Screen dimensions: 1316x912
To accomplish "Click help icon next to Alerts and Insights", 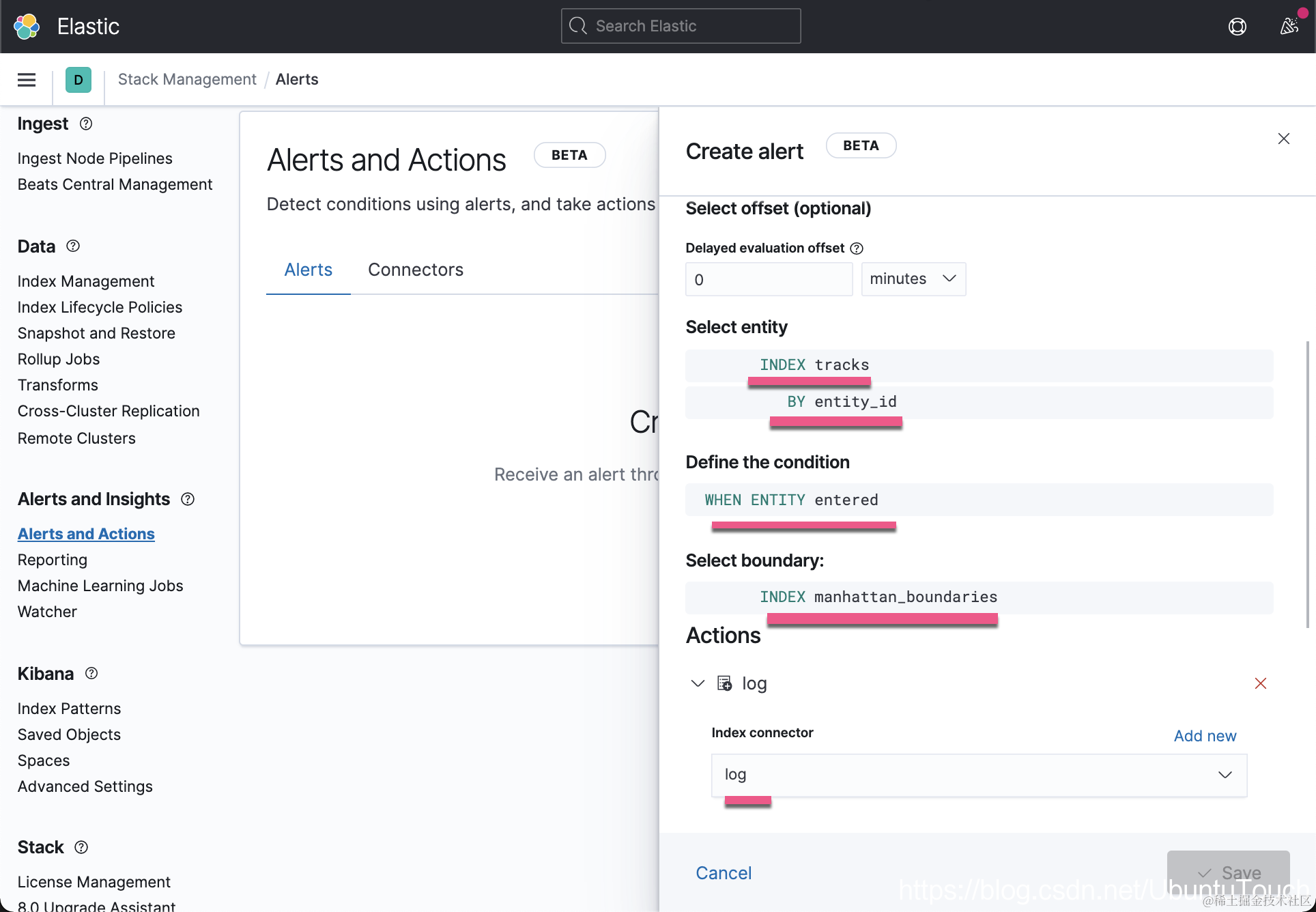I will pyautogui.click(x=188, y=499).
